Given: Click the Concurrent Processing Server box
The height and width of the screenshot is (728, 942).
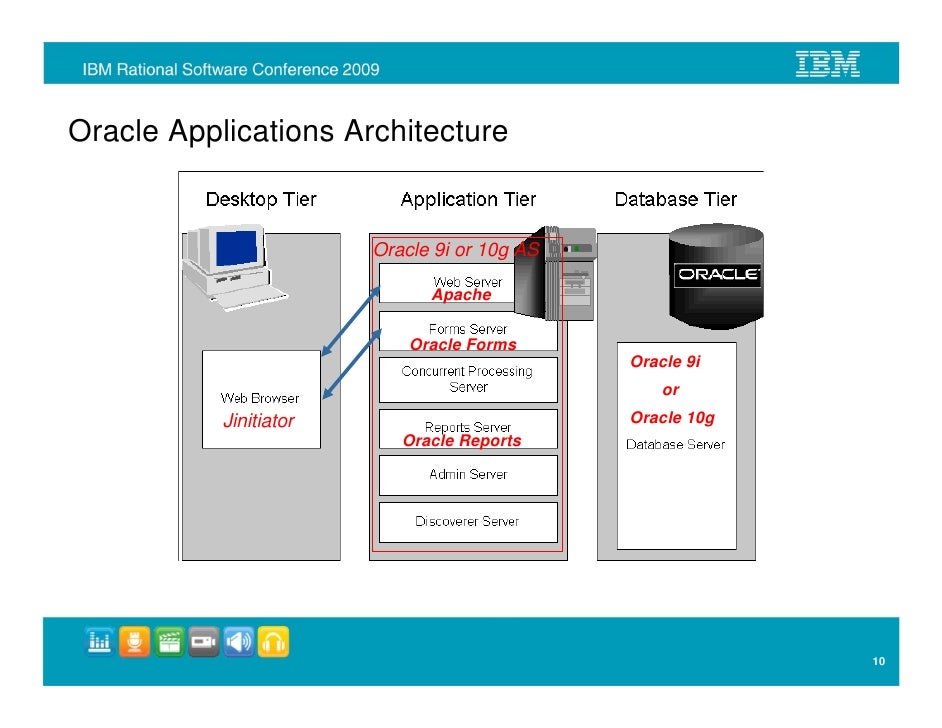Looking at the screenshot, I should click(x=468, y=380).
